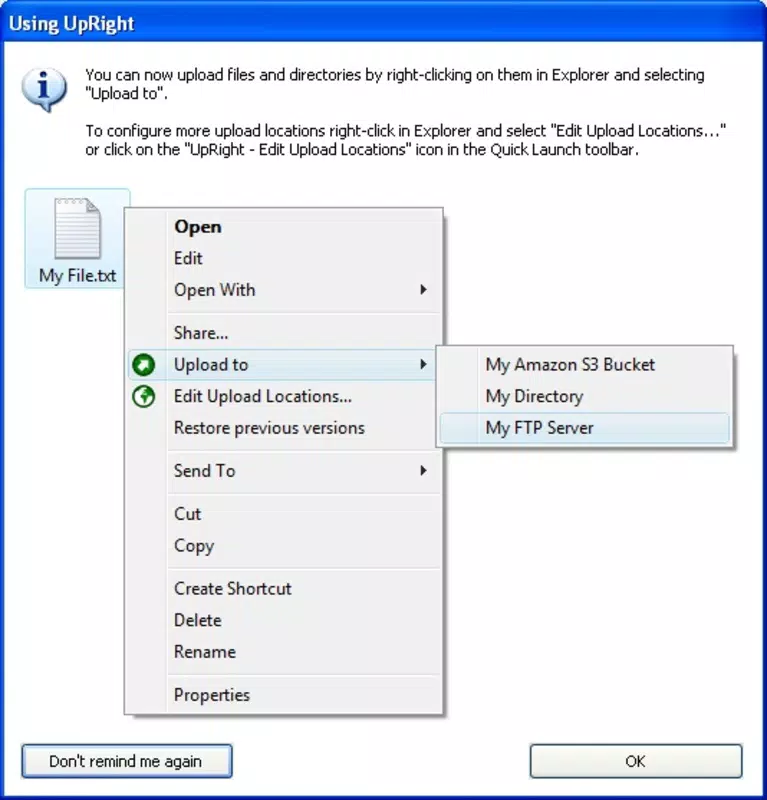This screenshot has height=800, width=767.
Task: Select the Send To menu entry
Action: pos(284,470)
